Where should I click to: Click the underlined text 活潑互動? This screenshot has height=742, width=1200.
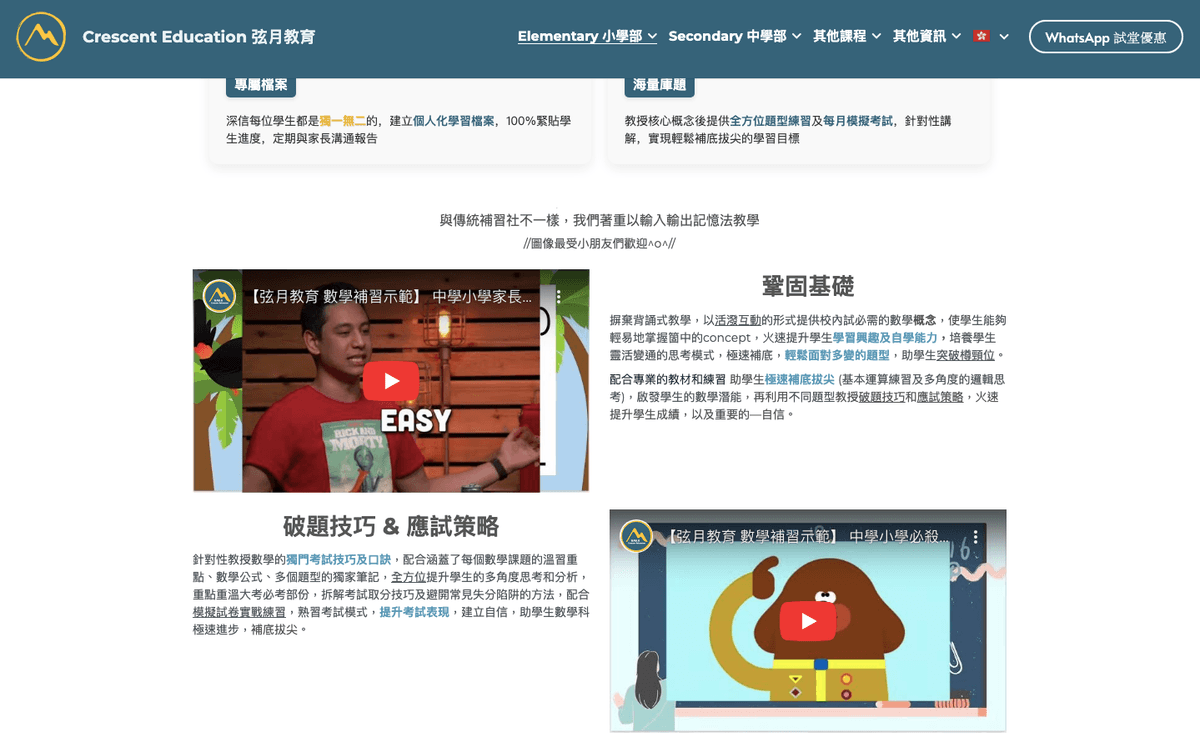point(738,320)
